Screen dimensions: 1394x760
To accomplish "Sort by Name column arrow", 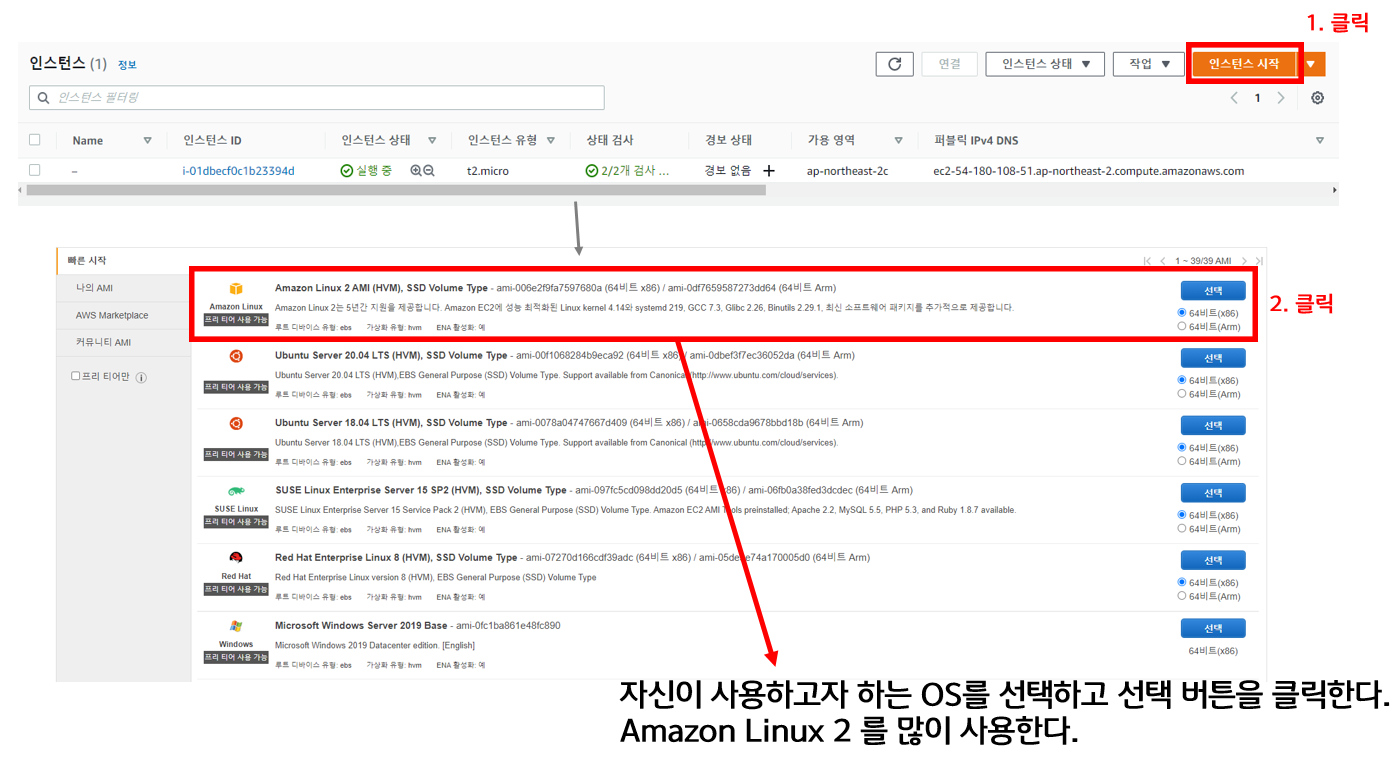I will [x=148, y=141].
